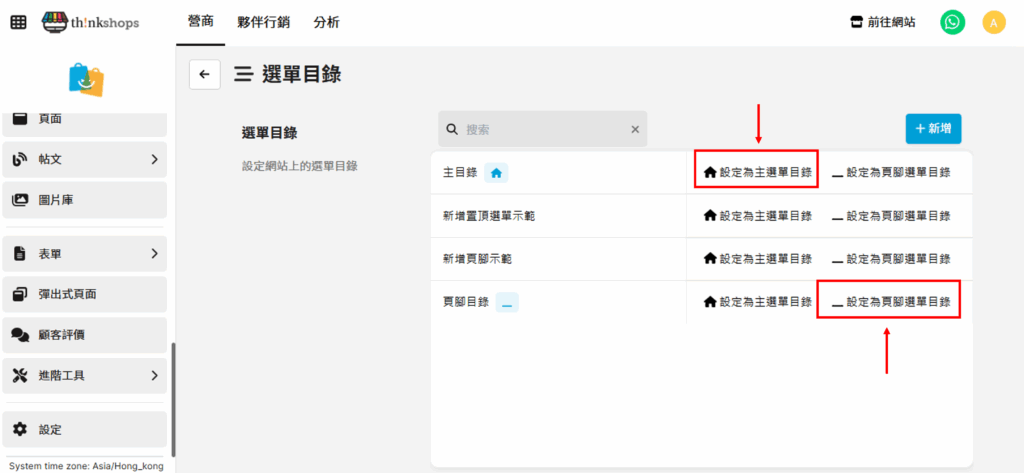Click the home badge beside 主目錄
This screenshot has height=473, width=1024.
[497, 173]
